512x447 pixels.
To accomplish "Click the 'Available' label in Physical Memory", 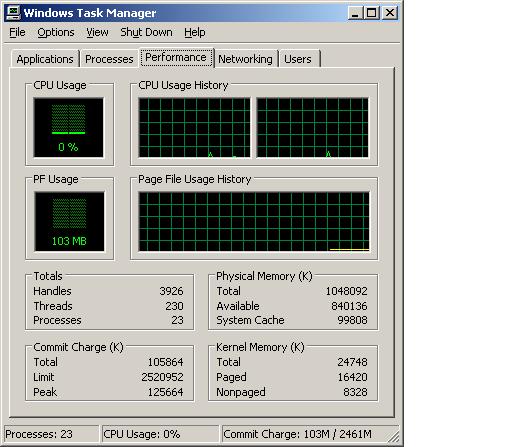I will tap(238, 306).
